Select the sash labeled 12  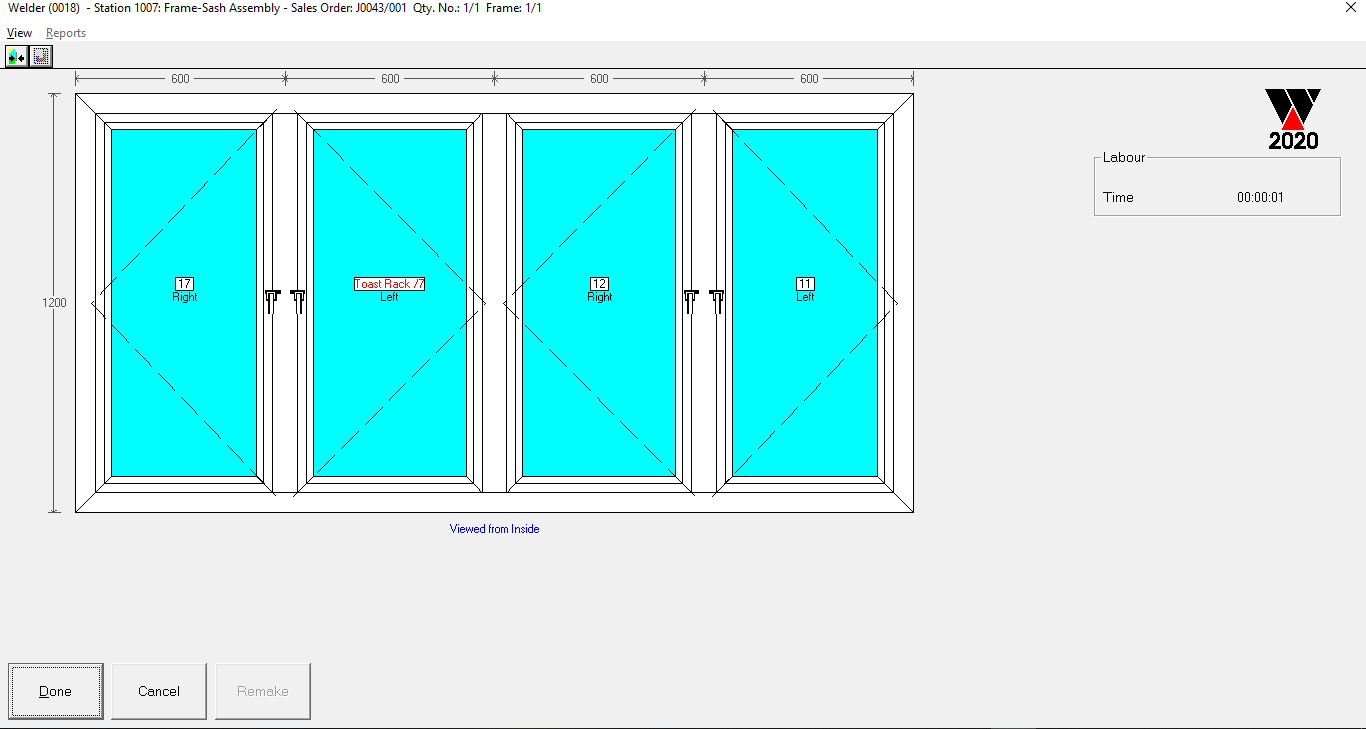[600, 284]
